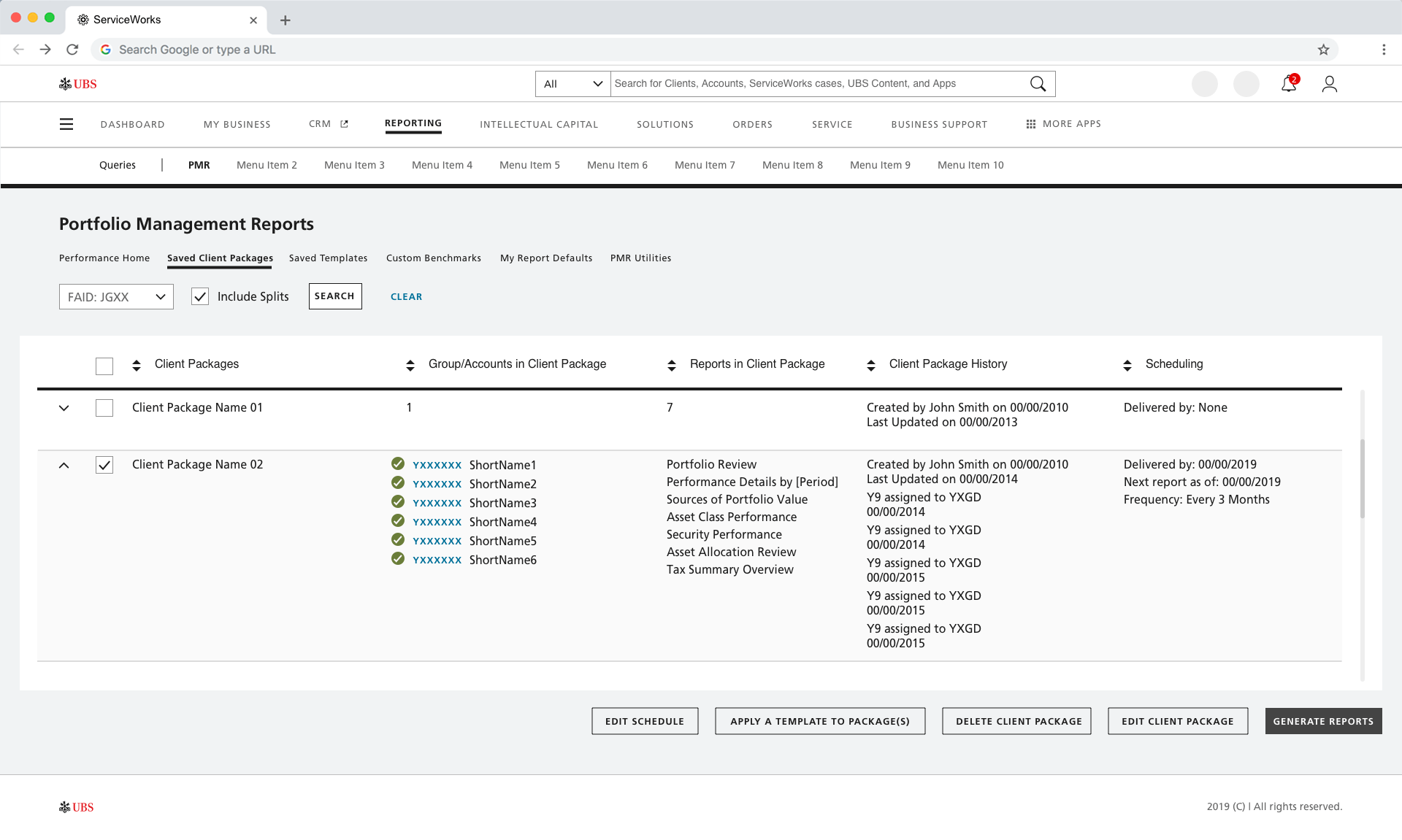Collapse the Client Package Name 02 row

pos(64,465)
